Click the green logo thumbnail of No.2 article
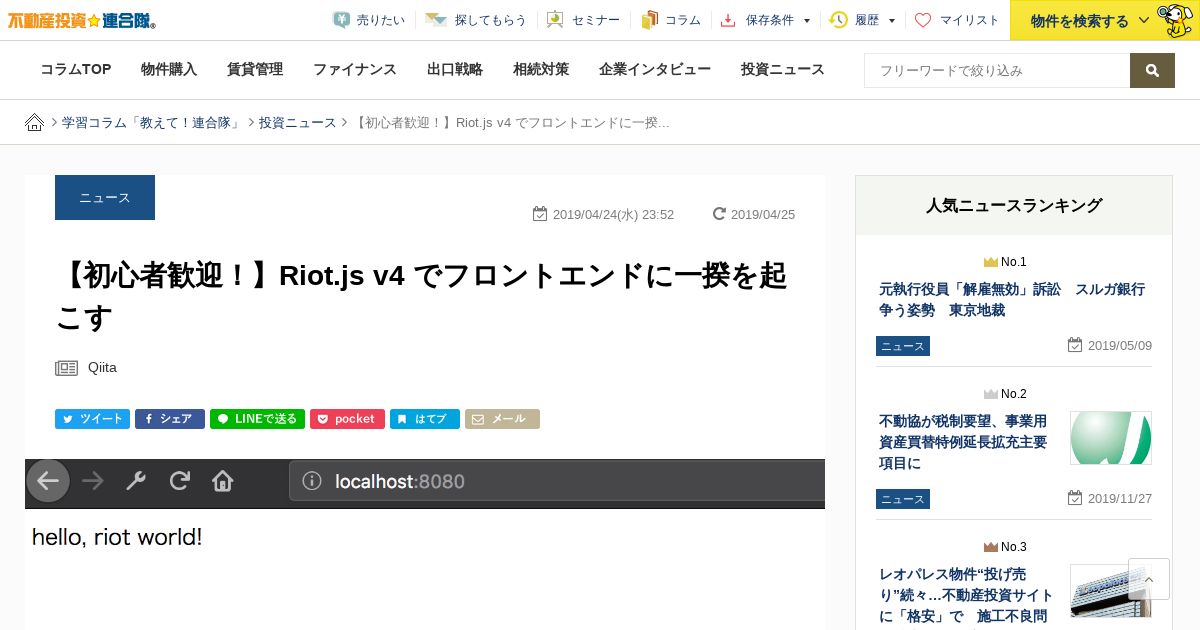 coord(1111,438)
